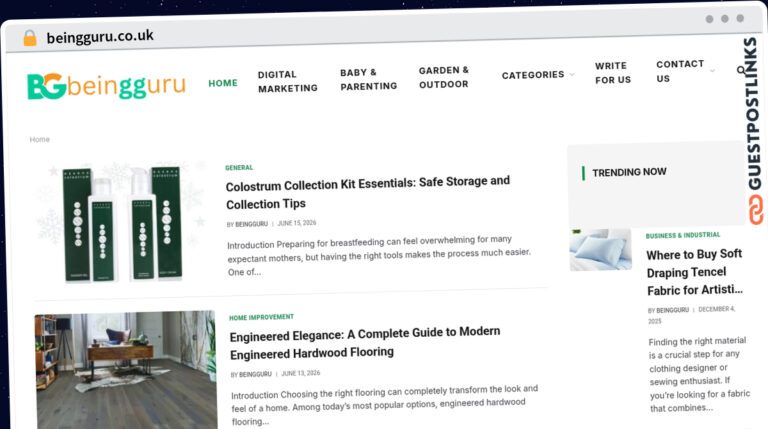Open Where to Buy Soft Draping Tencel article
The image size is (768, 429).
[x=695, y=272]
